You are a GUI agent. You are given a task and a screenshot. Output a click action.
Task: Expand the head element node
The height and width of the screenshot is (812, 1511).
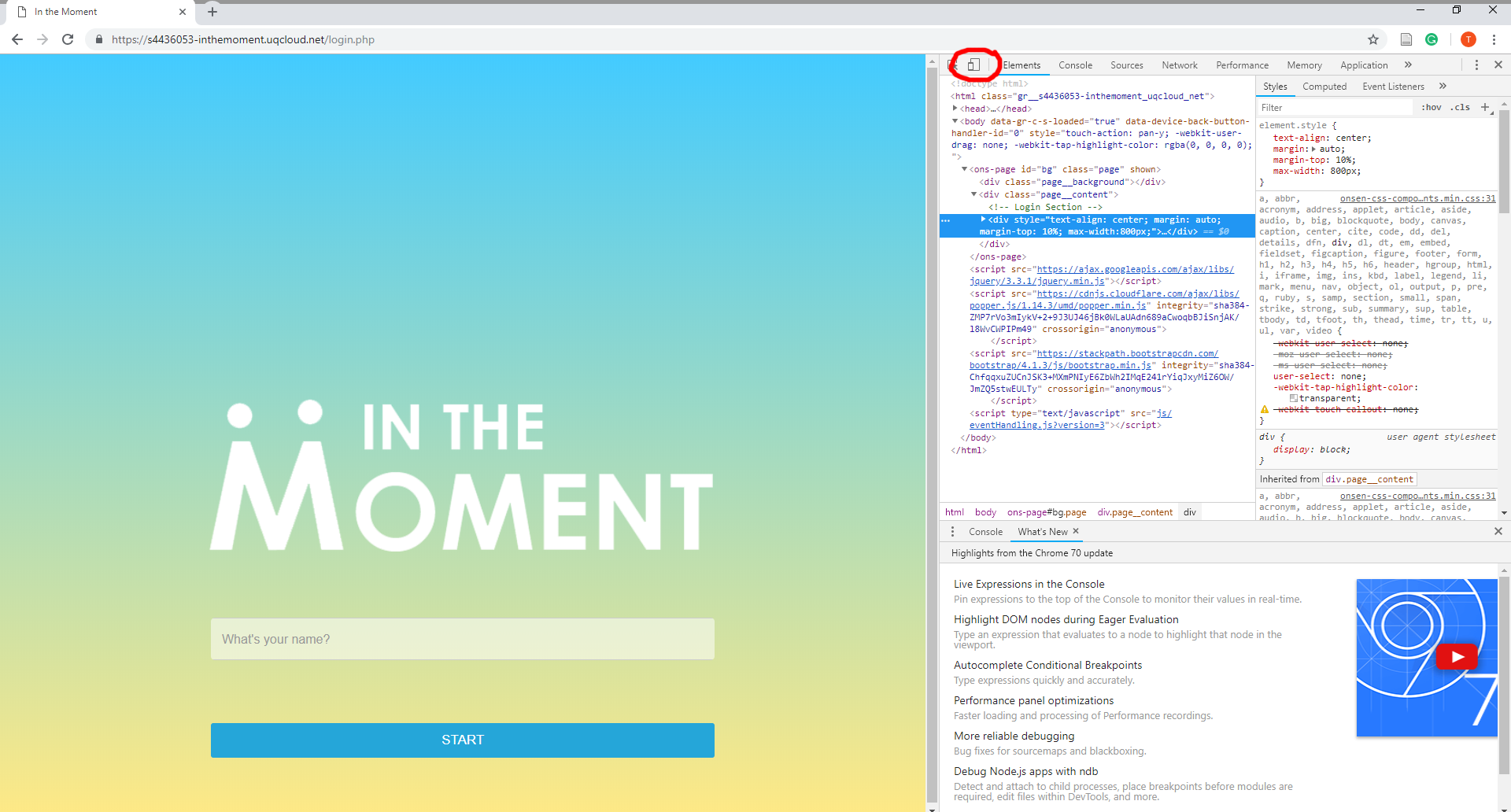(x=955, y=109)
